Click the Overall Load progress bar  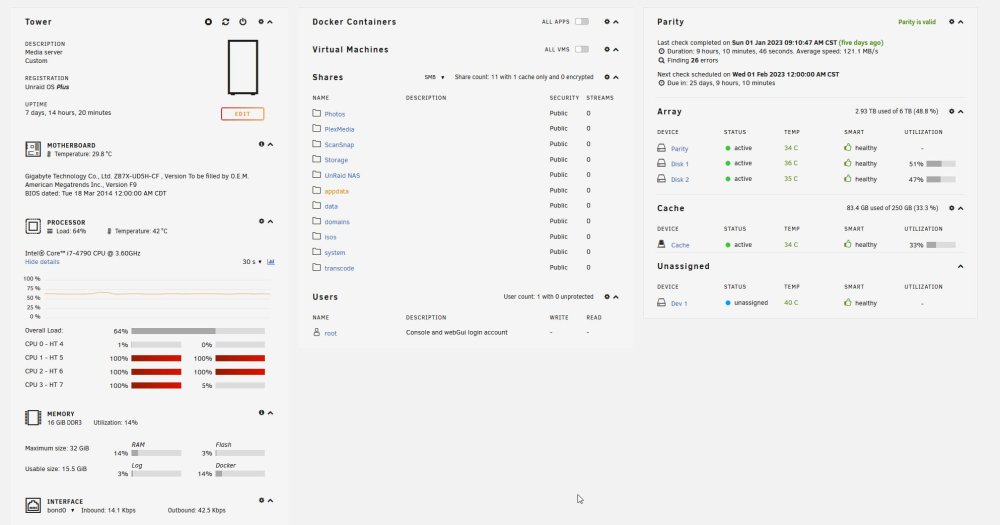pyautogui.click(x=198, y=331)
